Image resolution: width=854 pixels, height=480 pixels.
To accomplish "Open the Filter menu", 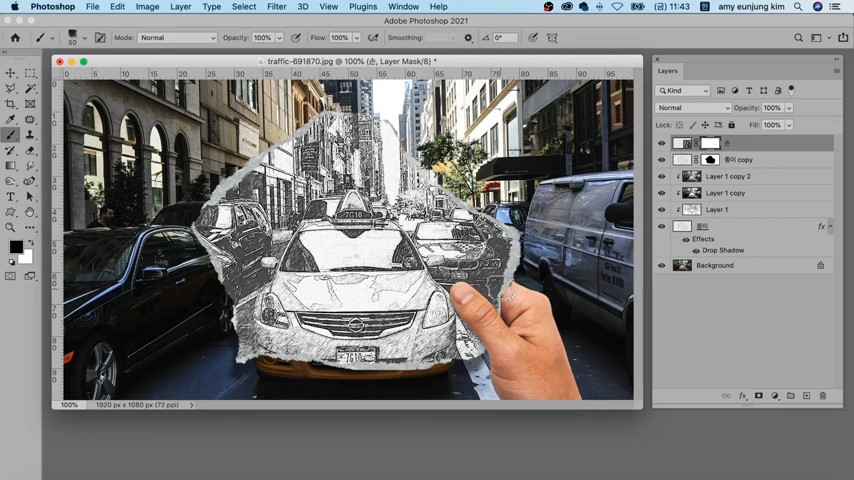I will click(x=276, y=7).
